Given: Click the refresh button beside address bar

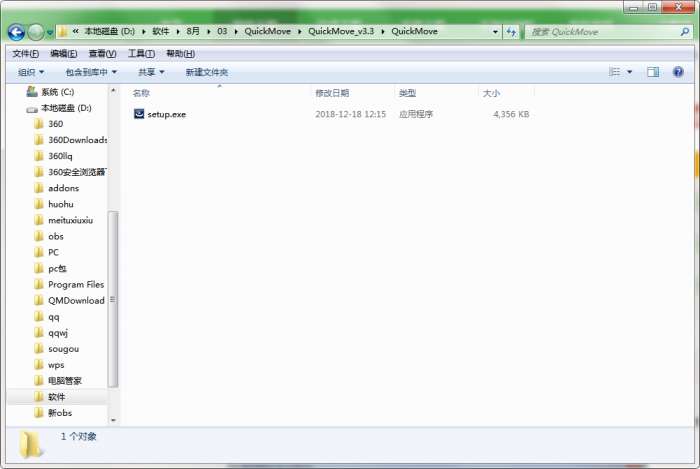Looking at the screenshot, I should 511,32.
